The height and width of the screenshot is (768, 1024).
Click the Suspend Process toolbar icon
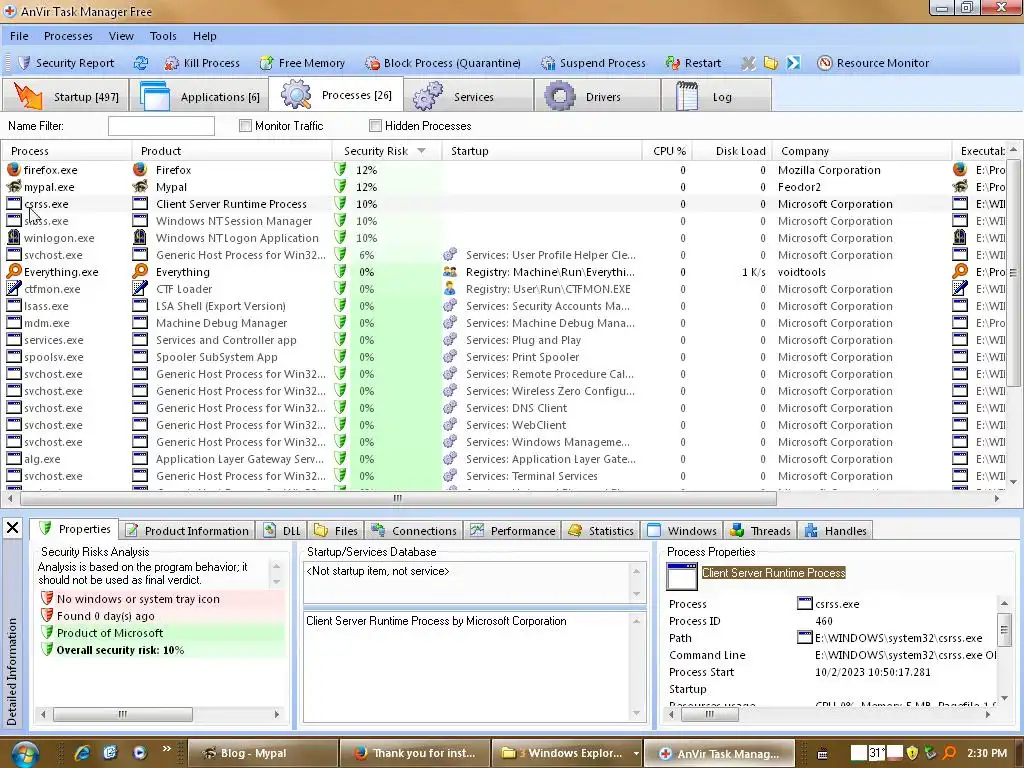pos(548,63)
